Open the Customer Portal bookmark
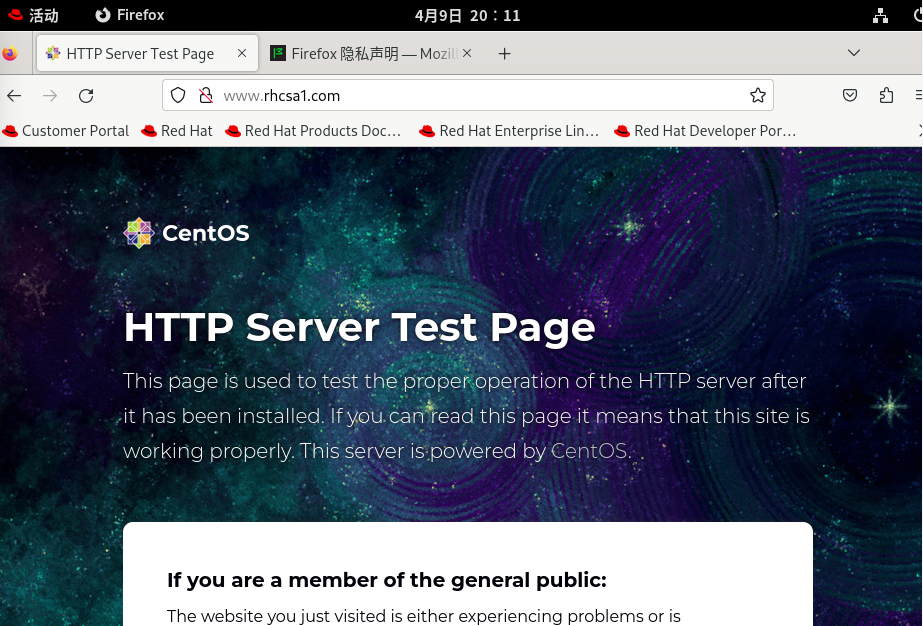This screenshot has width=923, height=626. [66, 131]
